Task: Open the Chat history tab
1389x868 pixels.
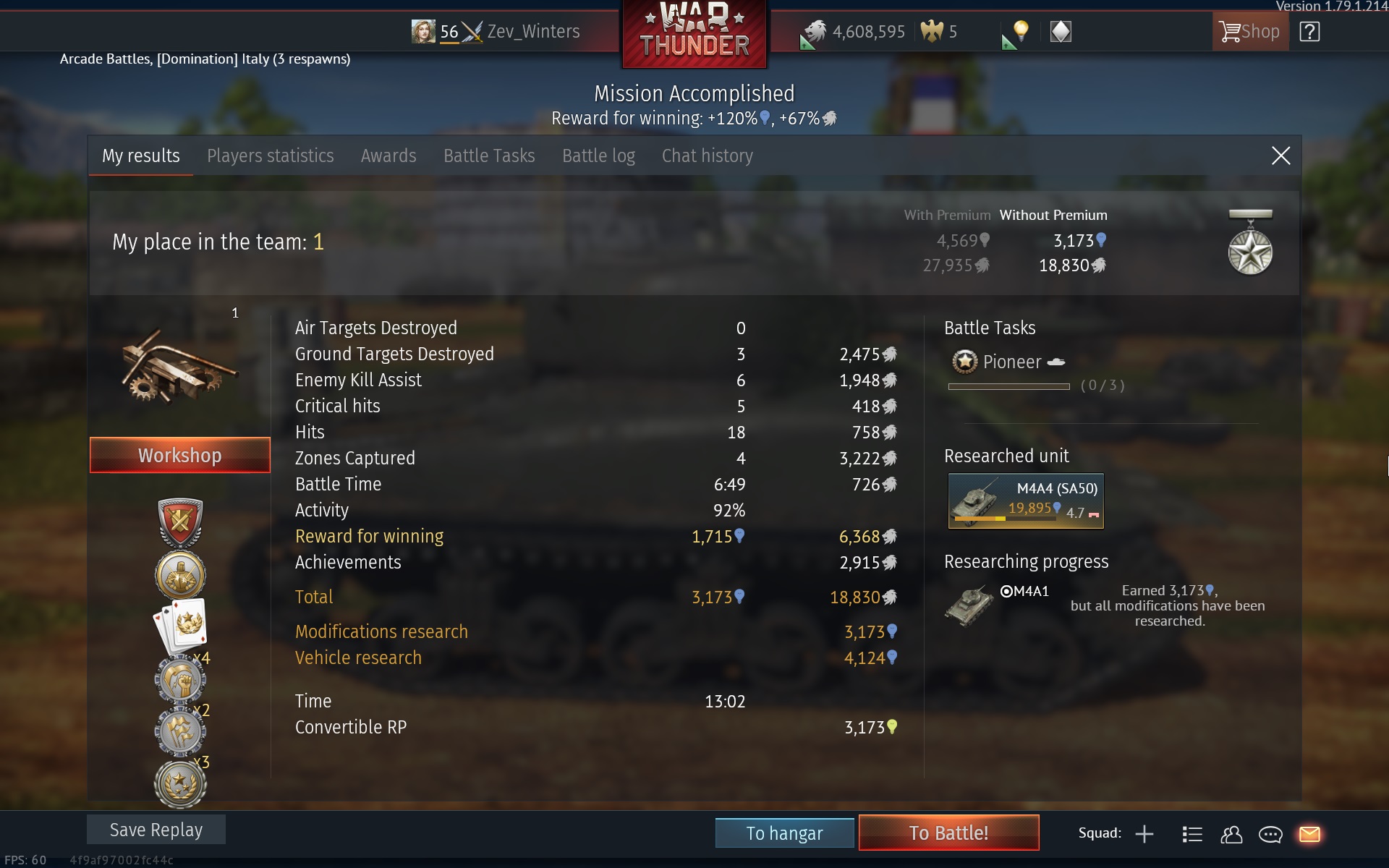Action: (x=708, y=156)
